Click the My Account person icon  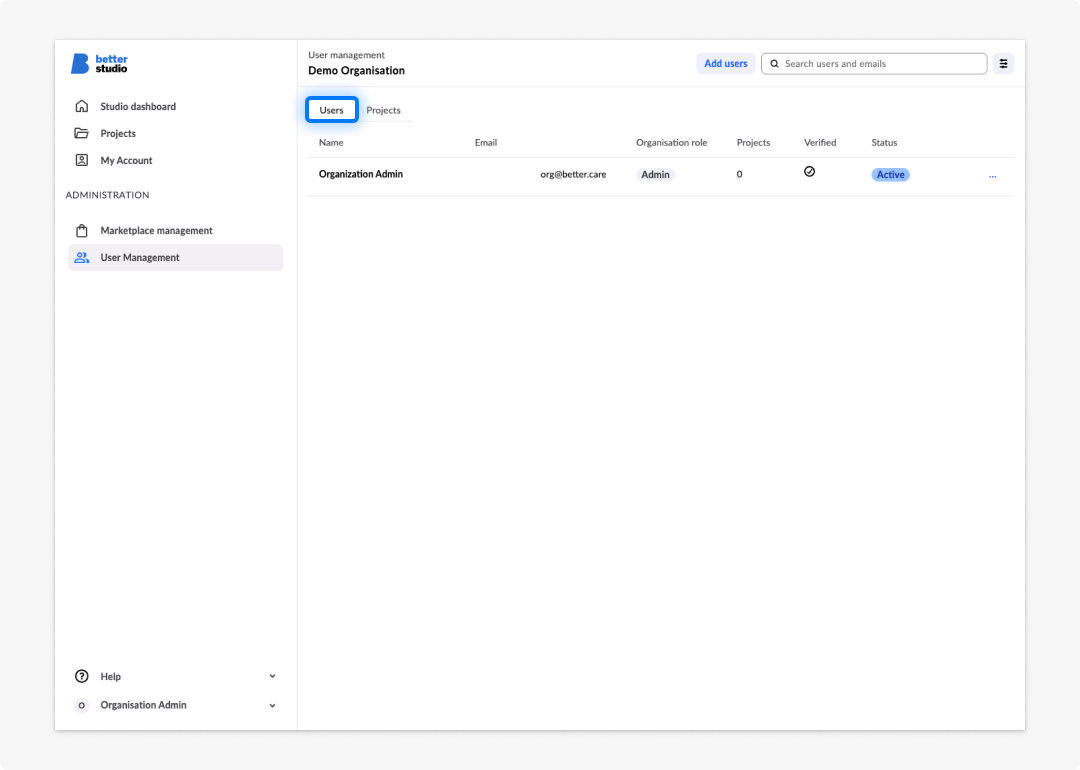click(x=82, y=160)
